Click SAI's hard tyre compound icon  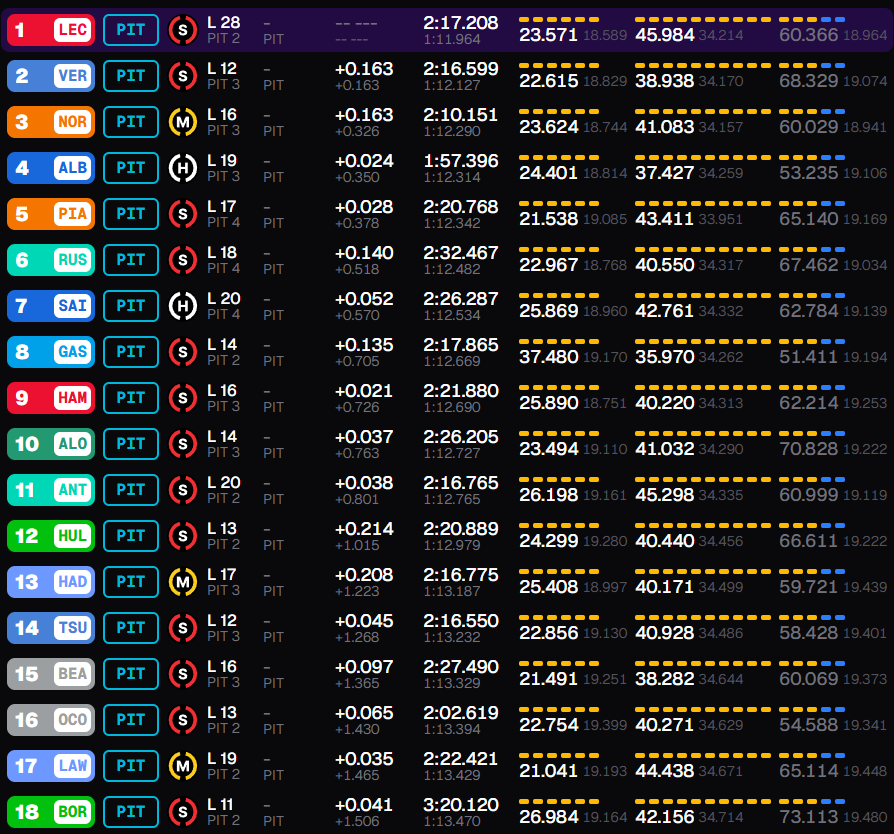click(182, 306)
